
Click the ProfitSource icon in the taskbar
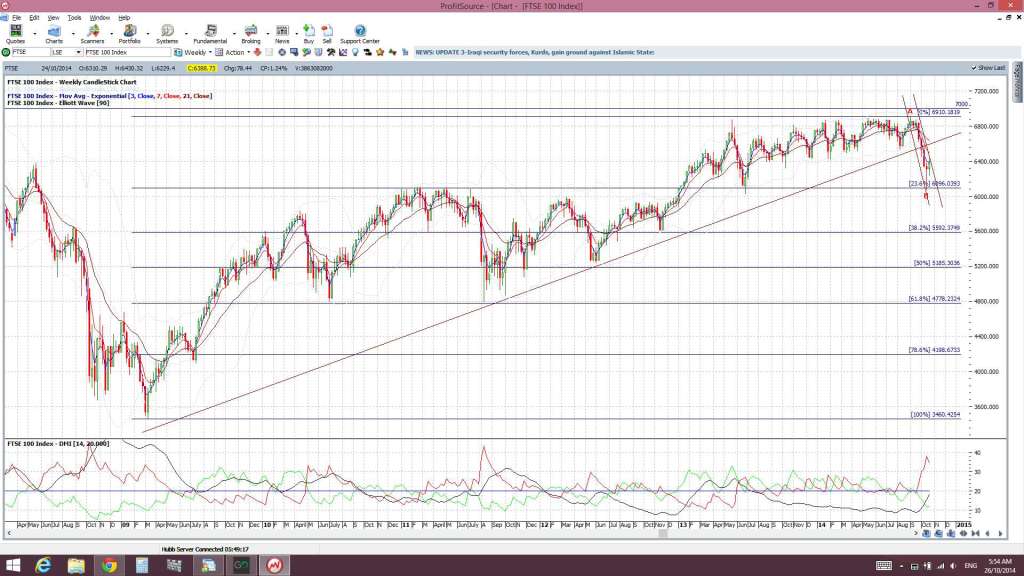[274, 565]
